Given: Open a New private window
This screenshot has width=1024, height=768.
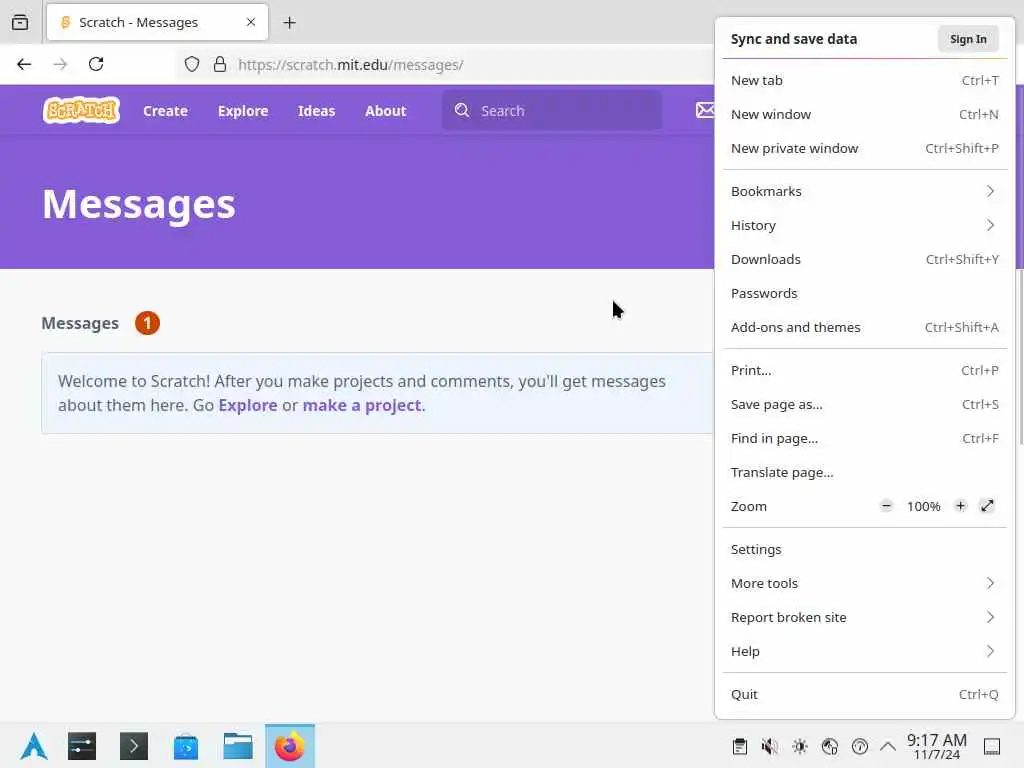Looking at the screenshot, I should click(865, 148).
